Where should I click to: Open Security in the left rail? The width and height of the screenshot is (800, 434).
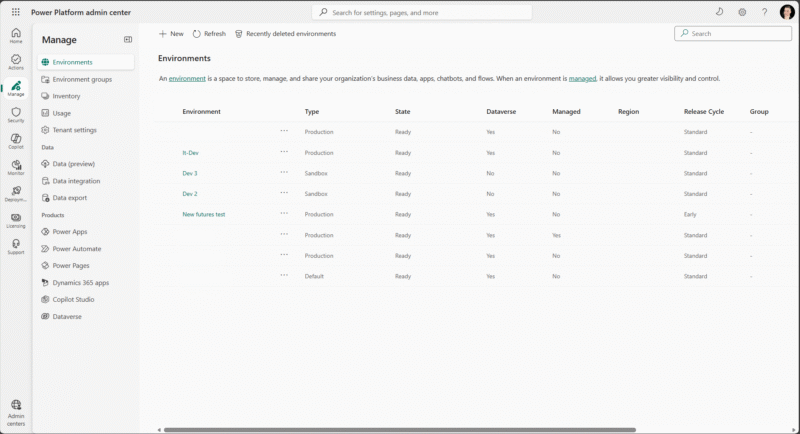[x=16, y=115]
